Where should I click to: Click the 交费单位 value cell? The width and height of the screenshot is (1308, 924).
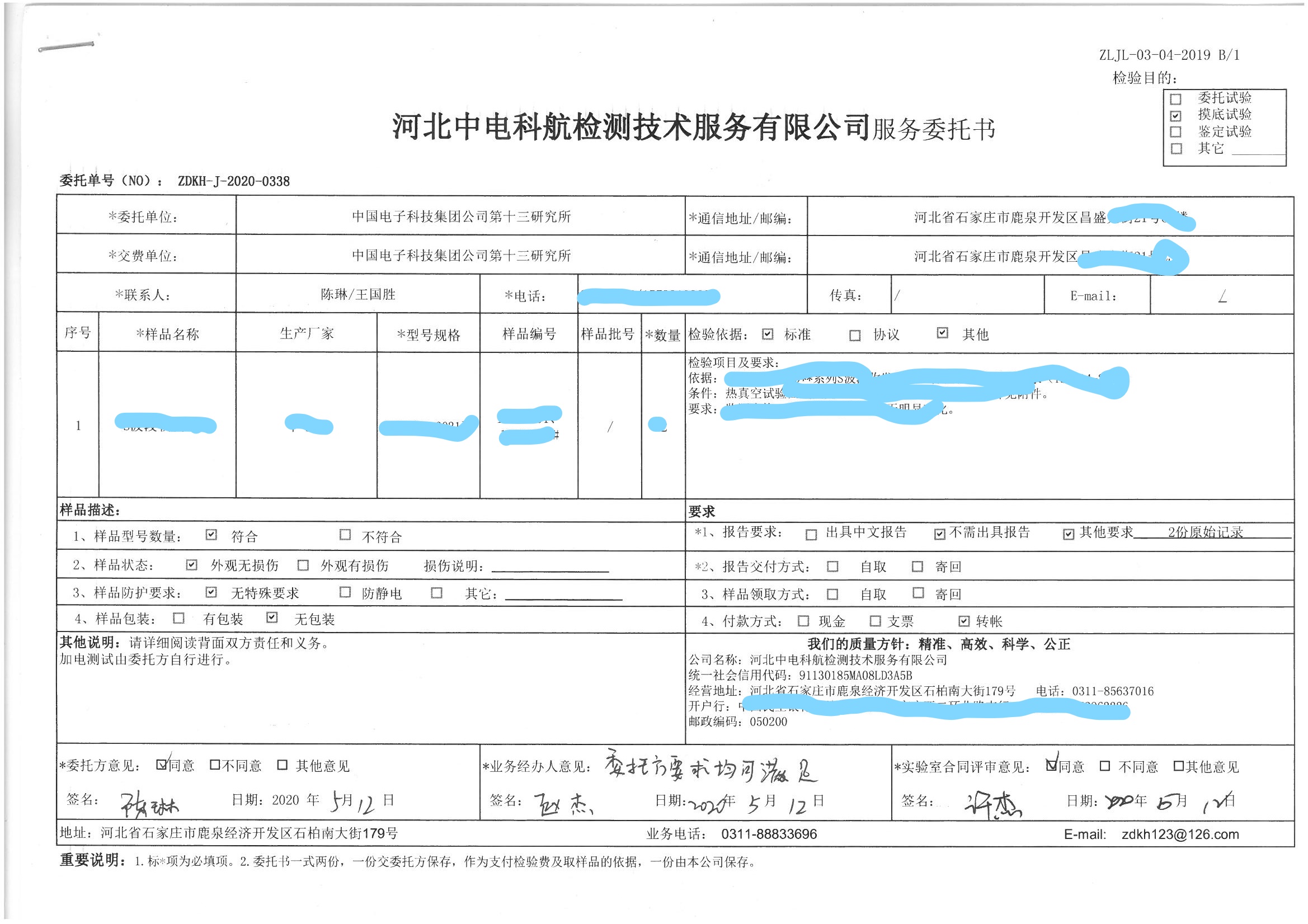[461, 255]
